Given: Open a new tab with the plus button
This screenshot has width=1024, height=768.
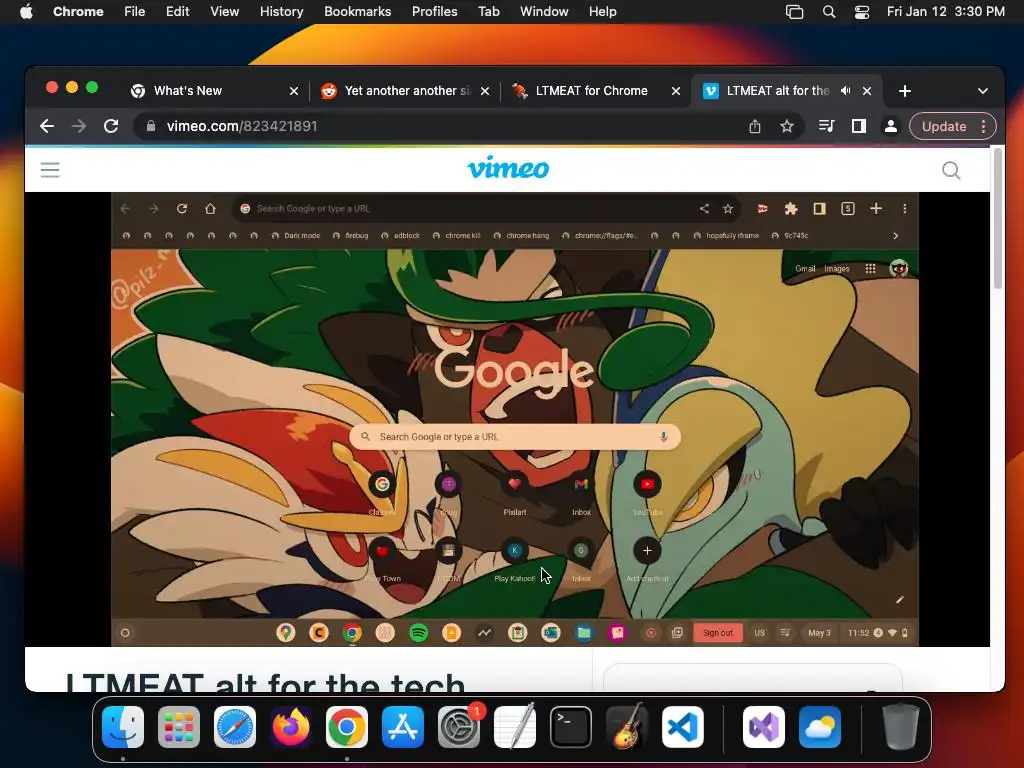Looking at the screenshot, I should point(904,91).
